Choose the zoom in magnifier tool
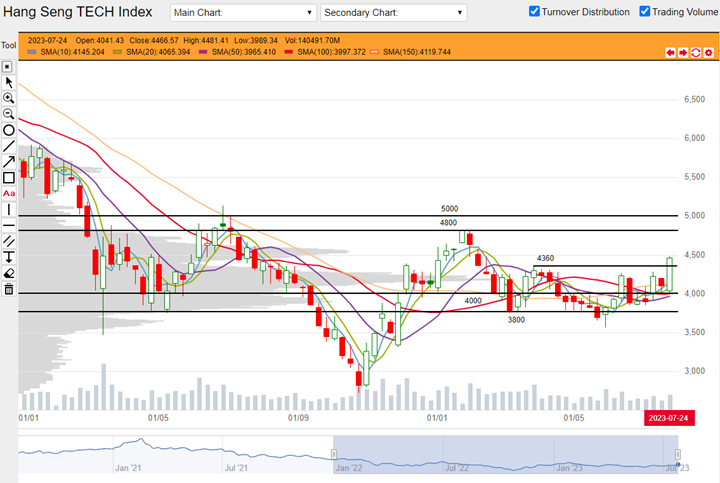The image size is (720, 483). pyautogui.click(x=8, y=98)
